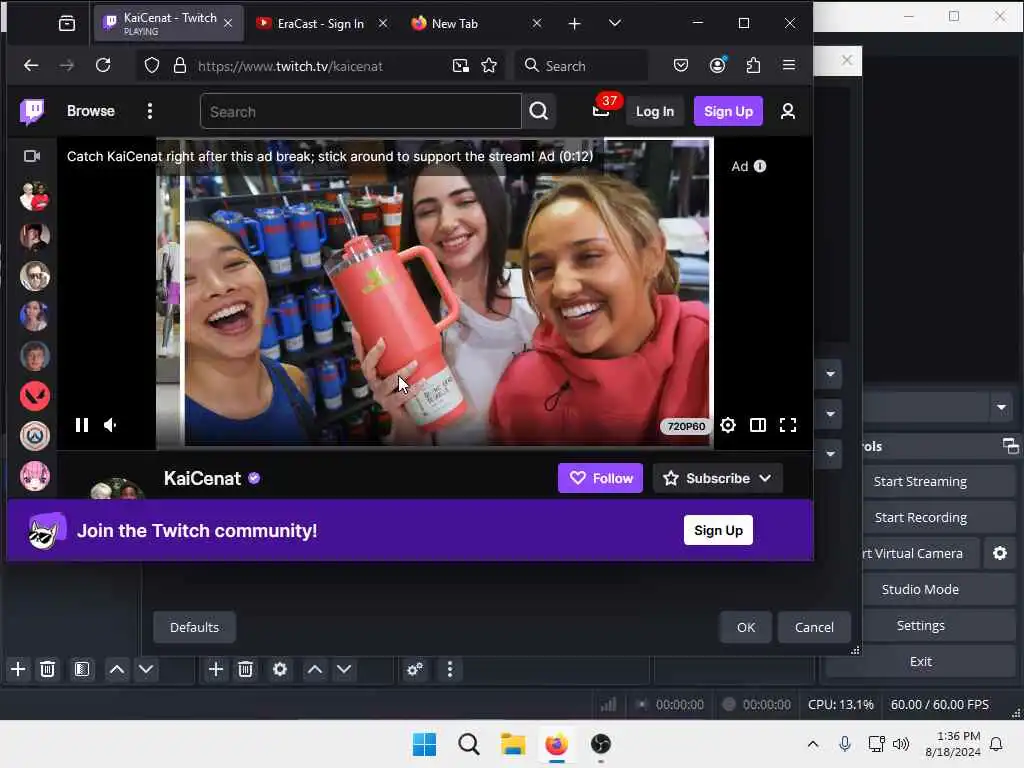Click the camera icon in Twitch sidebar

click(x=32, y=156)
